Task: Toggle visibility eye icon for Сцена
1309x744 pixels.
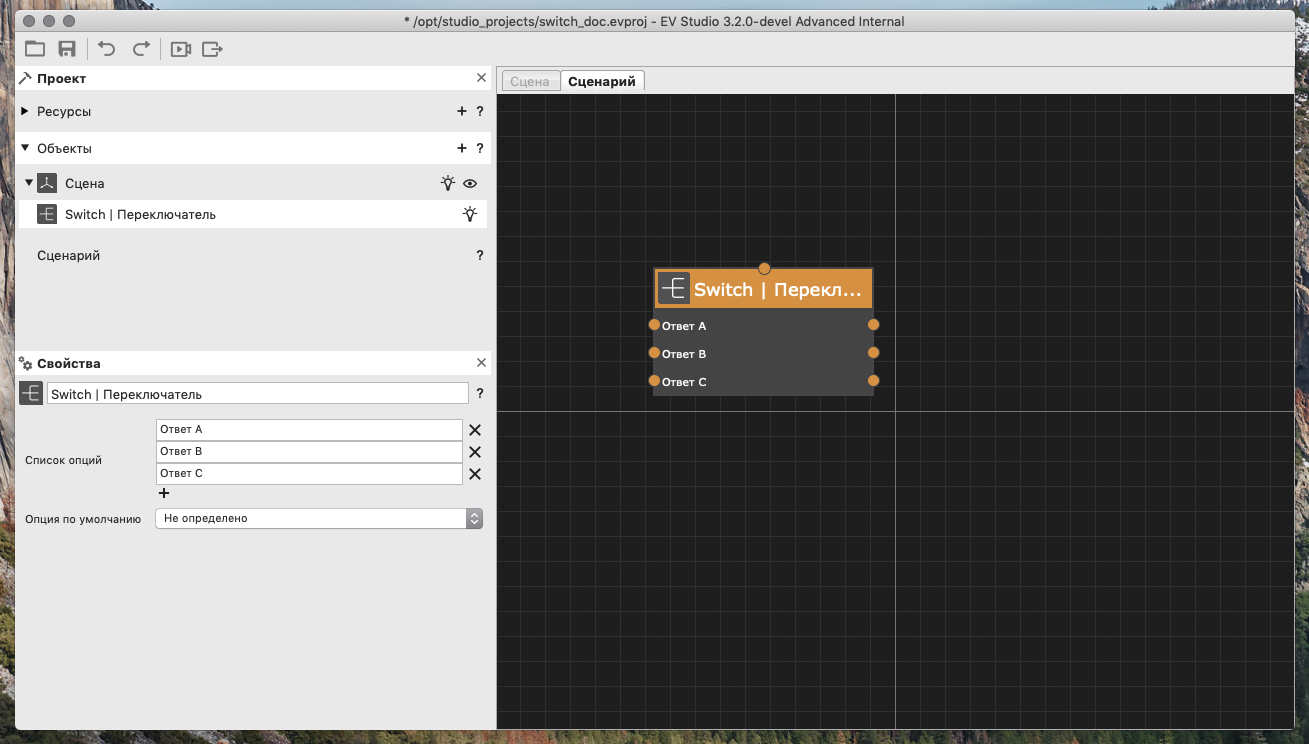Action: 470,184
